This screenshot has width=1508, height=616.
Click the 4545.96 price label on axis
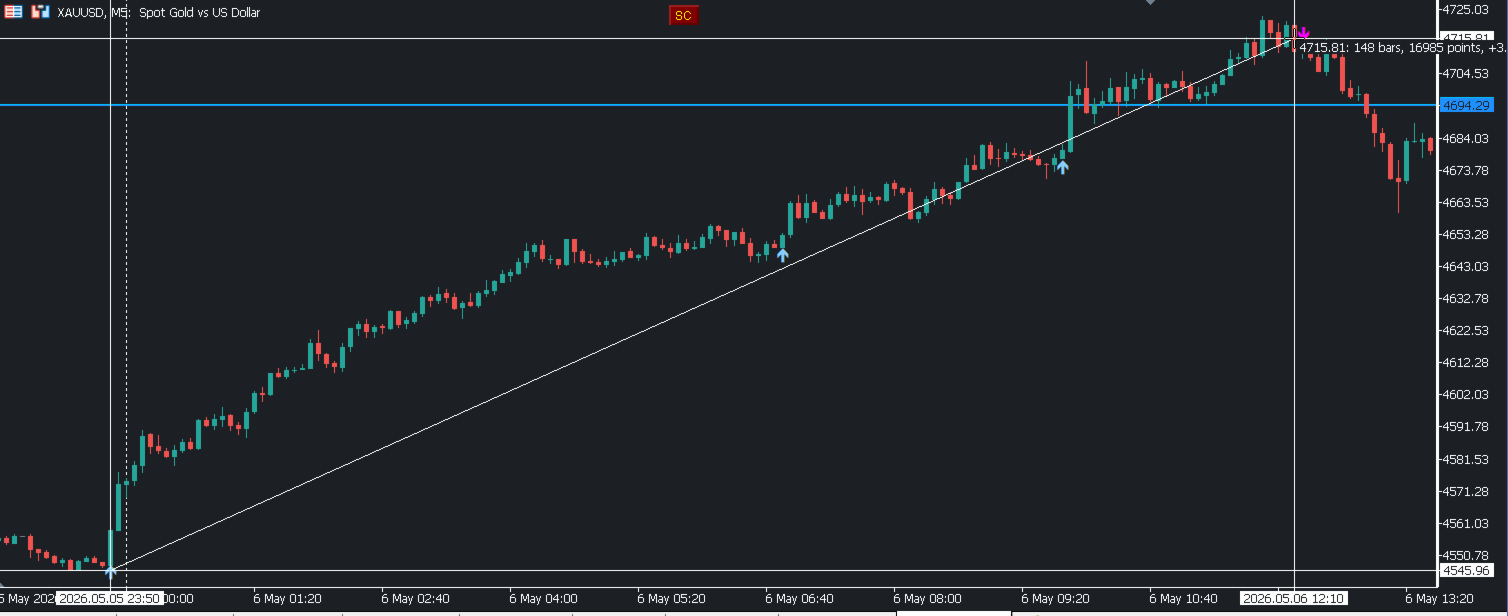pyautogui.click(x=1466, y=570)
